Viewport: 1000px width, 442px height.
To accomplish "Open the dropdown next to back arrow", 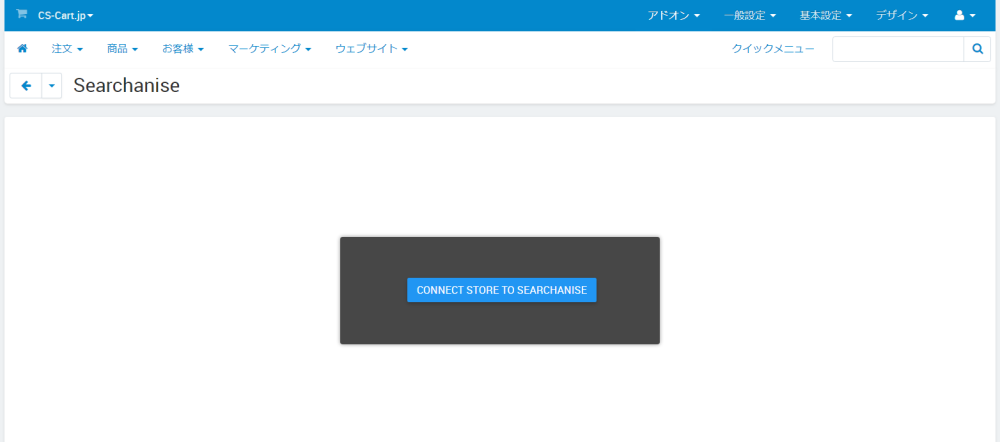I will [x=52, y=85].
